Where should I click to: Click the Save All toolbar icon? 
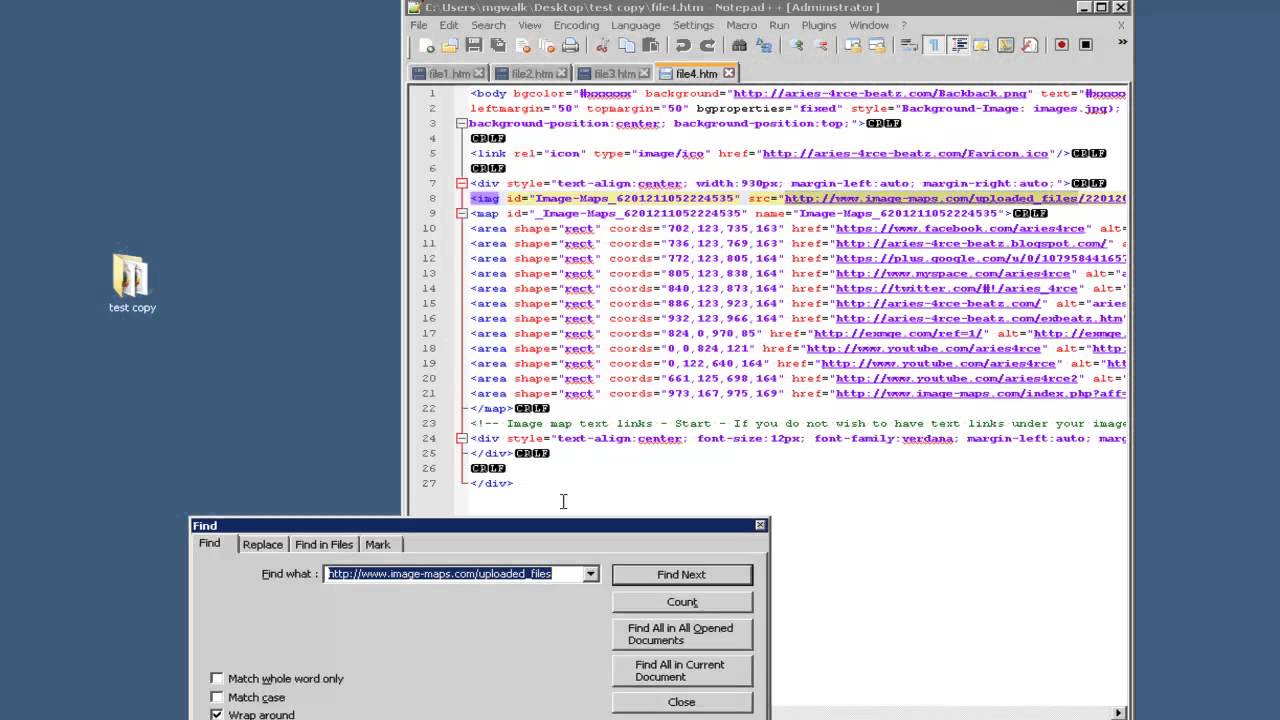coord(498,45)
